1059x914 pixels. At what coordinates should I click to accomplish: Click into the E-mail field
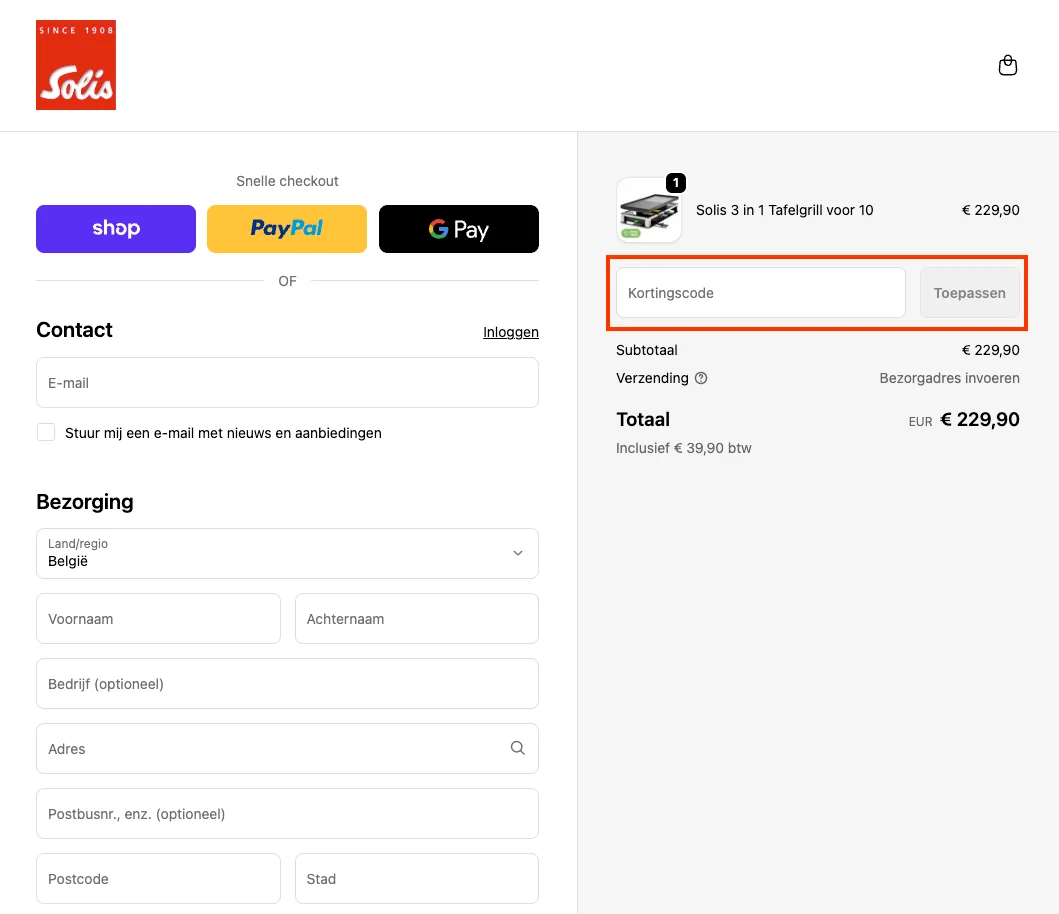(287, 383)
